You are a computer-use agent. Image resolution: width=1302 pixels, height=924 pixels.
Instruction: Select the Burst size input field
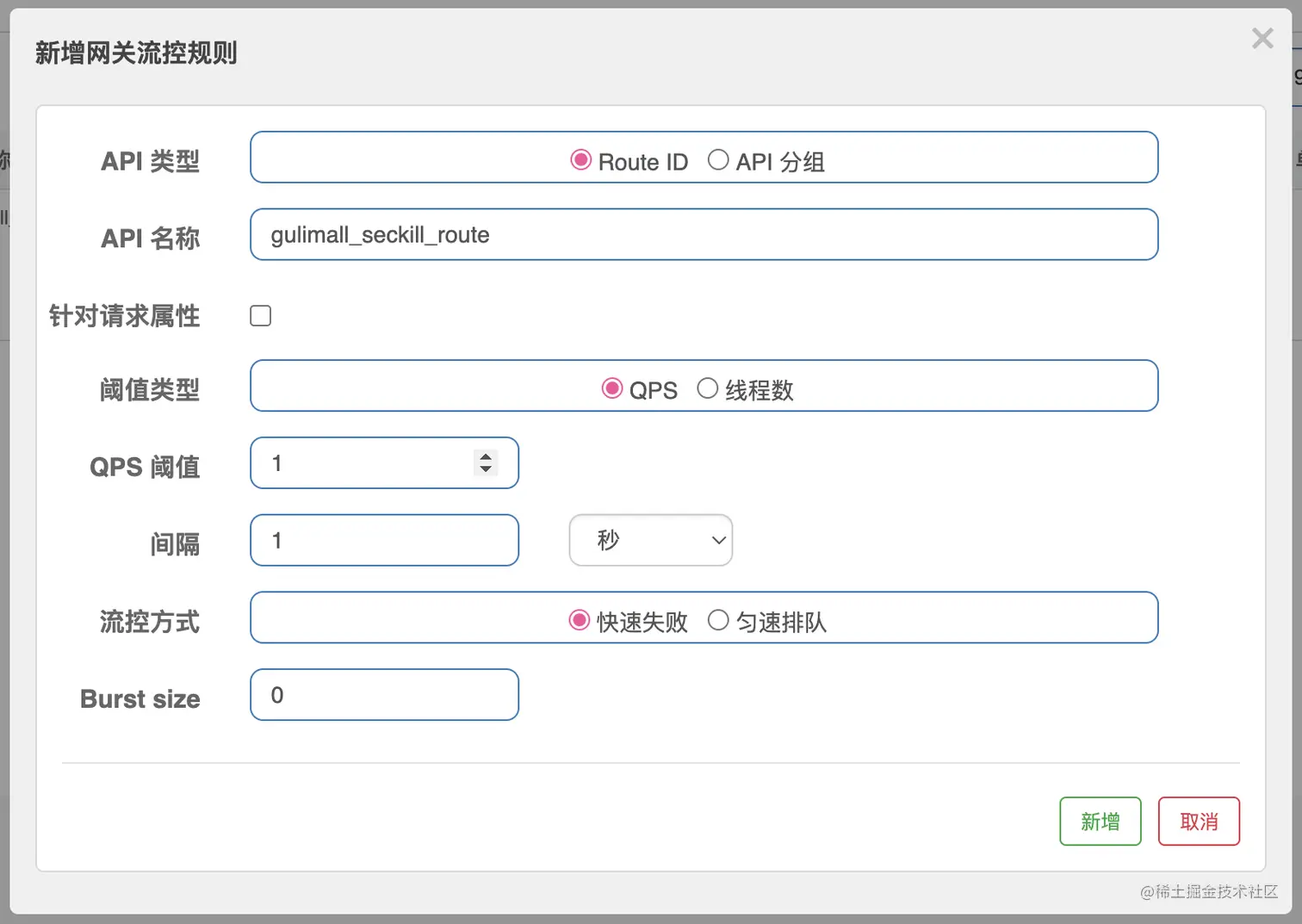pyautogui.click(x=384, y=694)
